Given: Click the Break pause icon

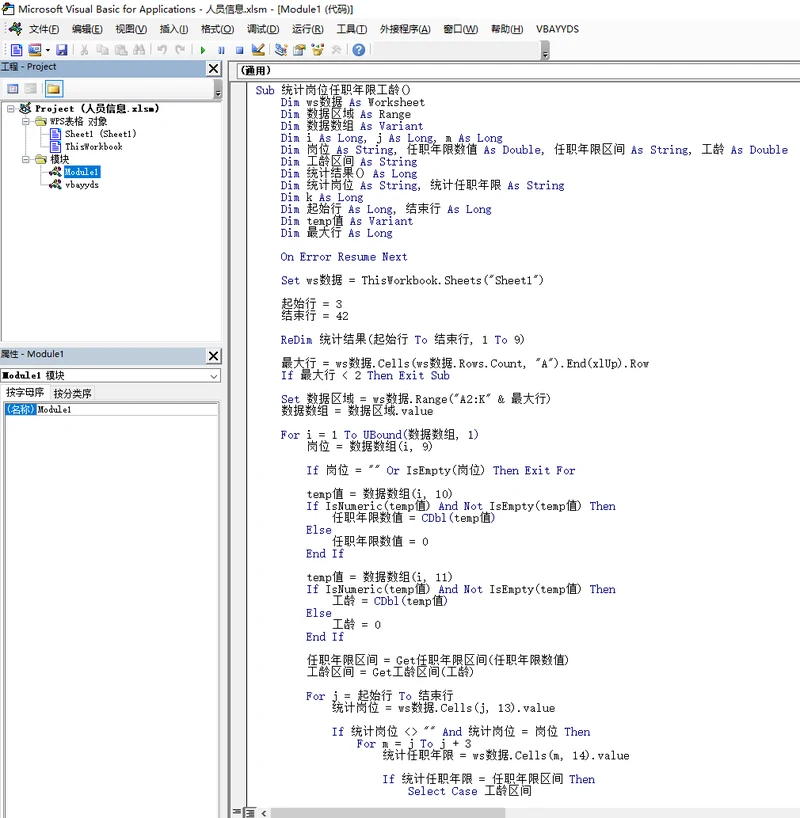Looking at the screenshot, I should (x=221, y=50).
